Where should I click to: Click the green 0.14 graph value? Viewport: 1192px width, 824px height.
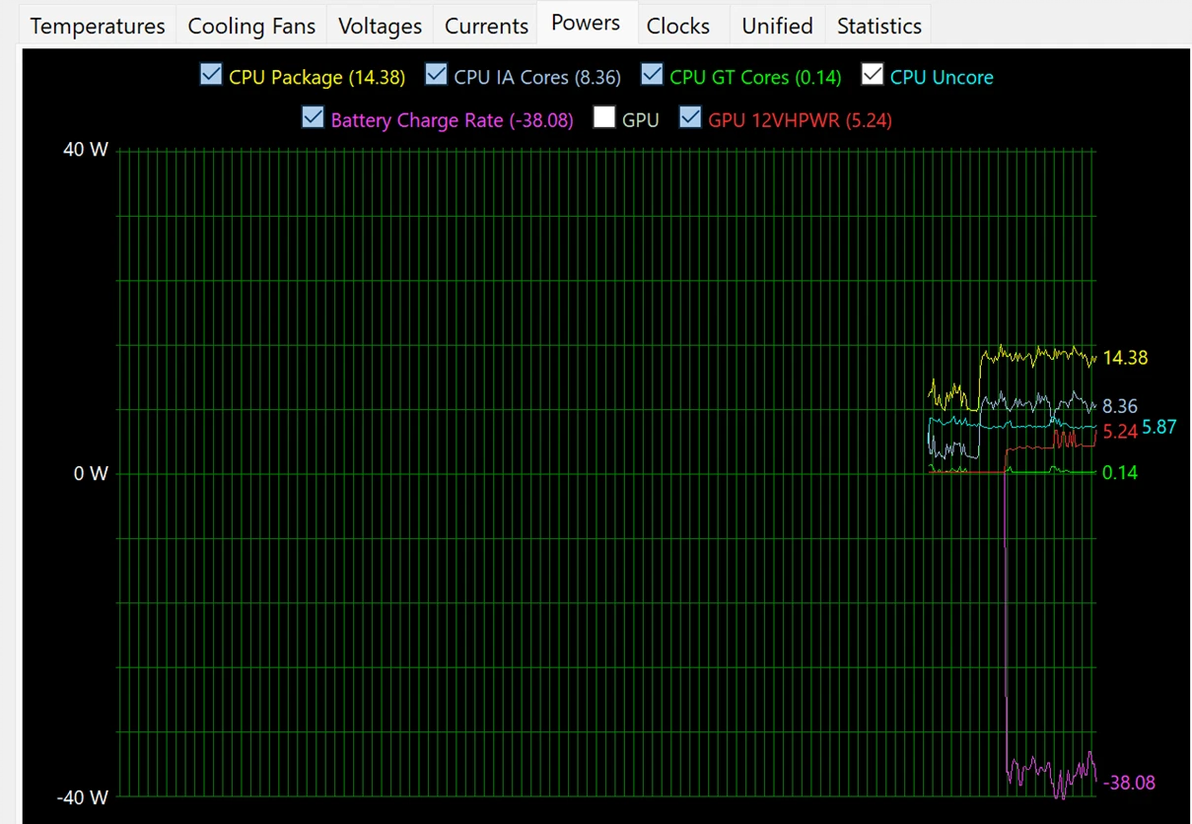click(1120, 473)
